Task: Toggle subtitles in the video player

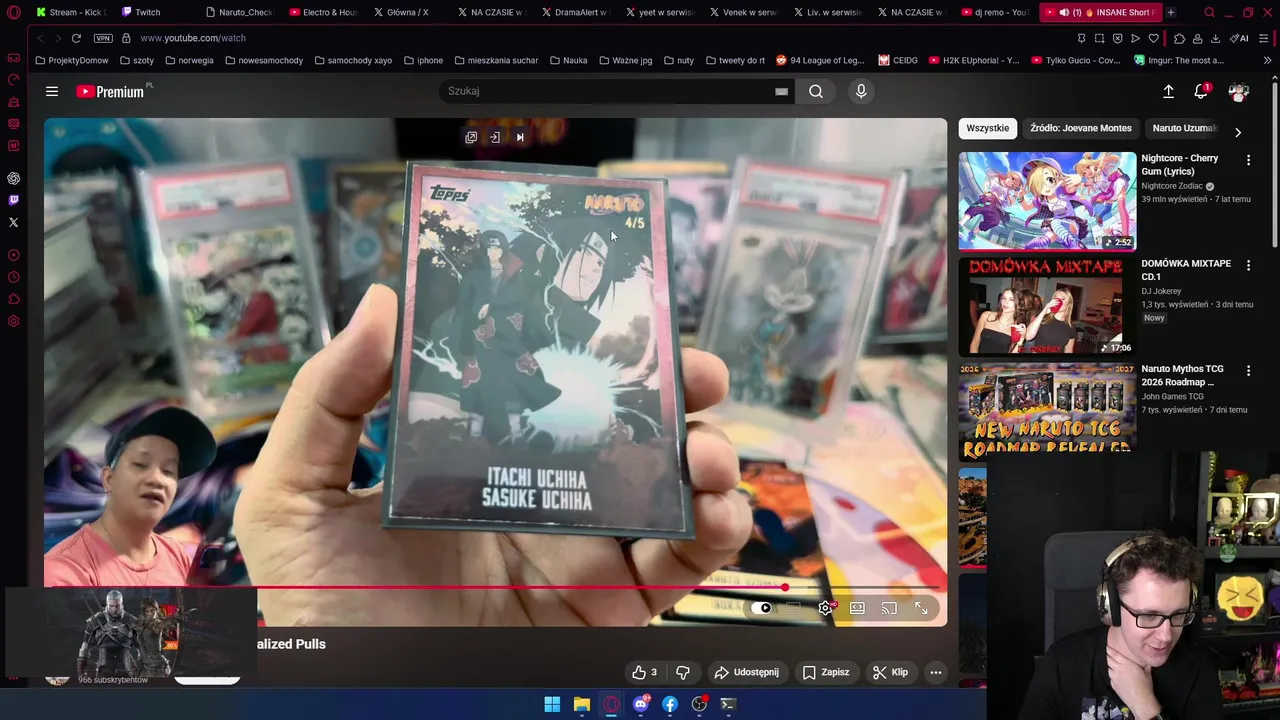Action: pyautogui.click(x=793, y=608)
